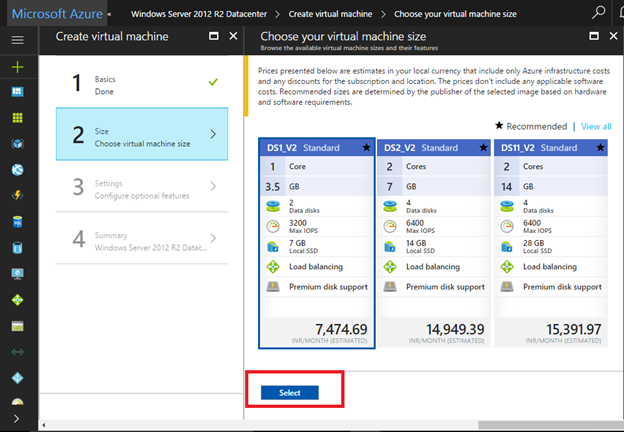Viewport: 624px width, 432px height.
Task: Open the Function Apps lightning icon
Action: 18,196
